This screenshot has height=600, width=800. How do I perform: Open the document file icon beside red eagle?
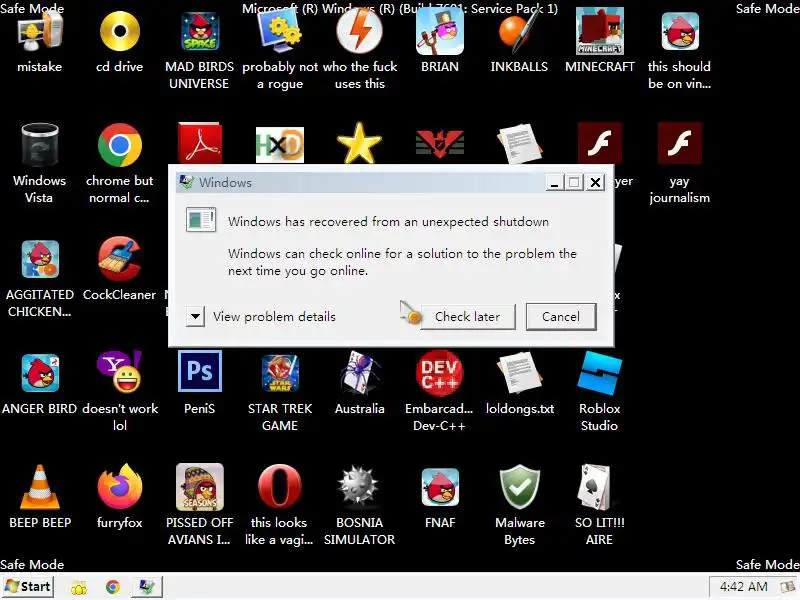(x=519, y=143)
